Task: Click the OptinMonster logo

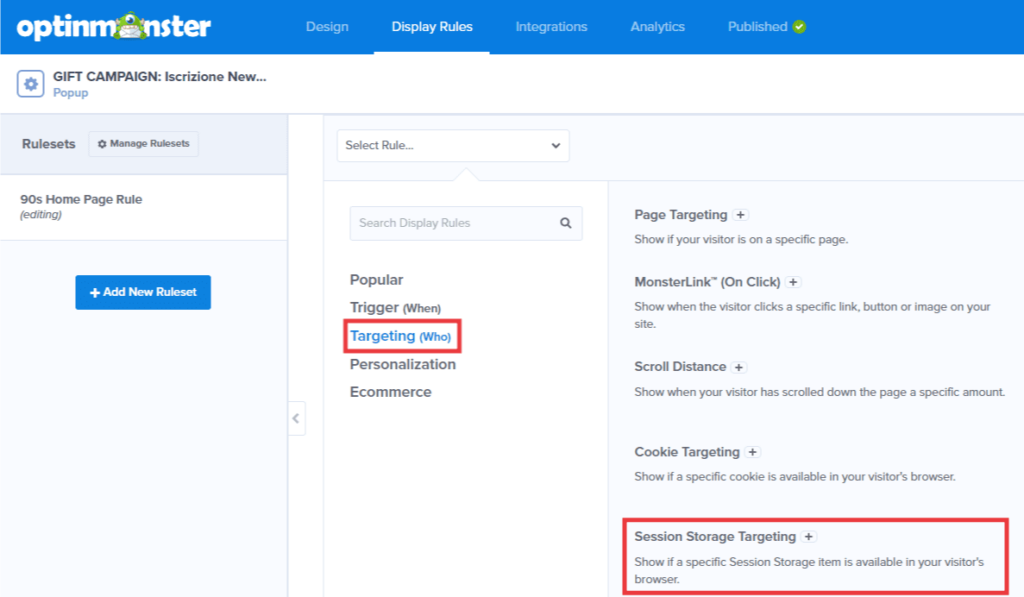Action: [110, 27]
